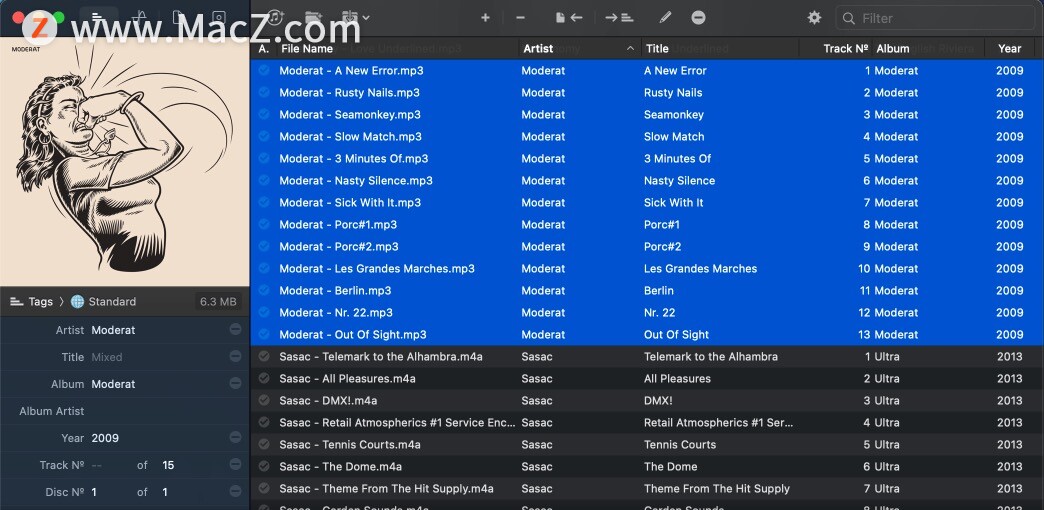
Task: Open the import dropdown chevron in toolbar
Action: 366,18
